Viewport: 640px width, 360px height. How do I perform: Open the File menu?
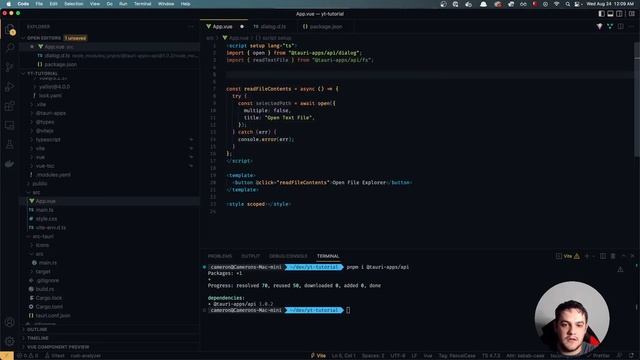(x=39, y=4)
